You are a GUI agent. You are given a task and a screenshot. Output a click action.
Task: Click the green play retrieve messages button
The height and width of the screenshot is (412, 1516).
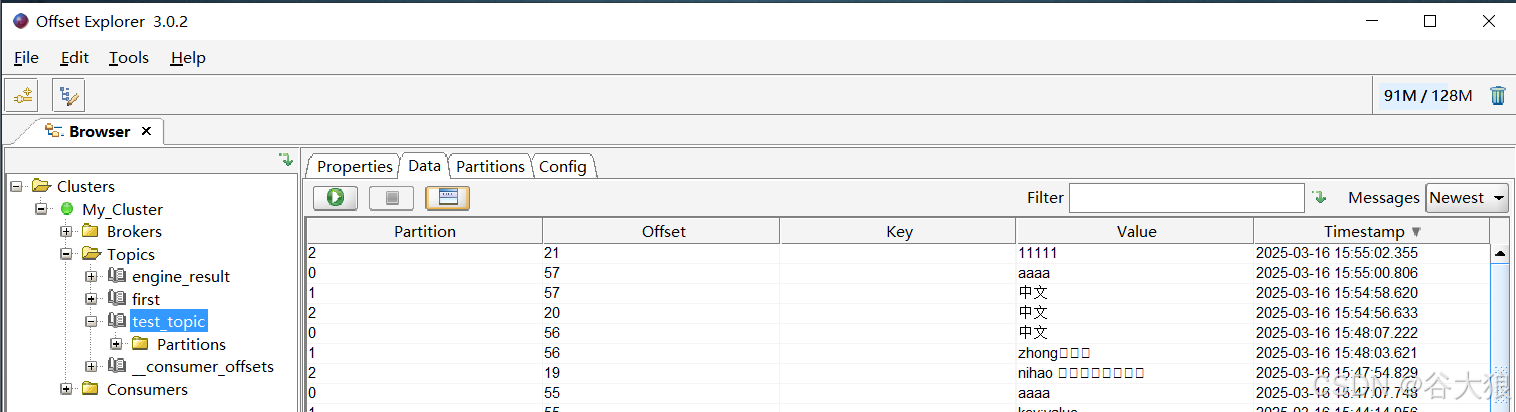point(335,198)
